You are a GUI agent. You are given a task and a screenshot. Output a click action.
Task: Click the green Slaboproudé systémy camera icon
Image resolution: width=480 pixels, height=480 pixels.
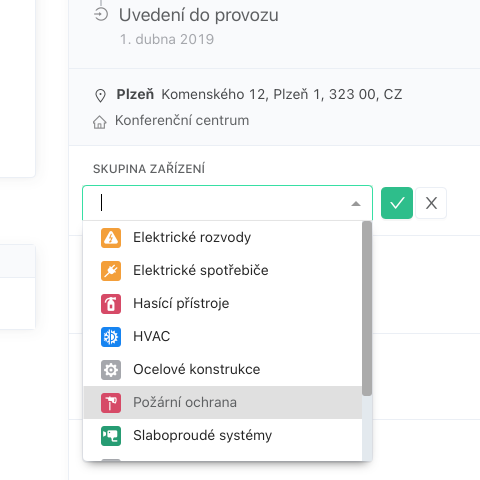[111, 436]
